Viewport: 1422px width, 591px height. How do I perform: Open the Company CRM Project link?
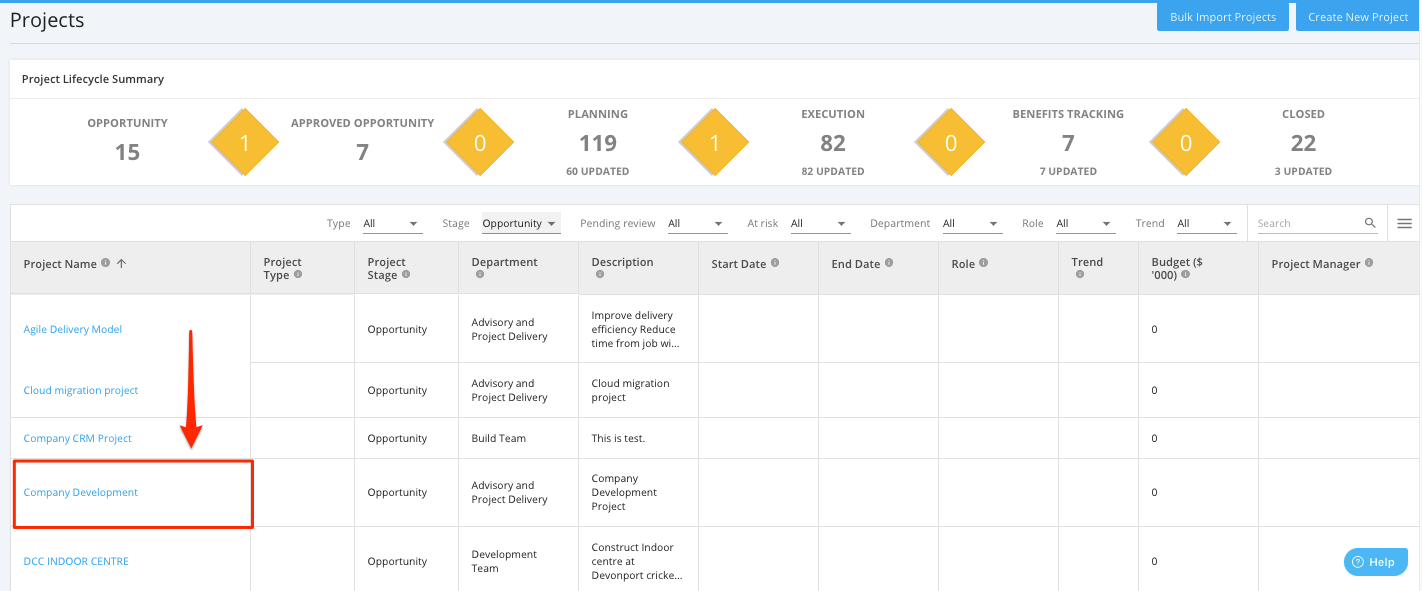point(78,438)
